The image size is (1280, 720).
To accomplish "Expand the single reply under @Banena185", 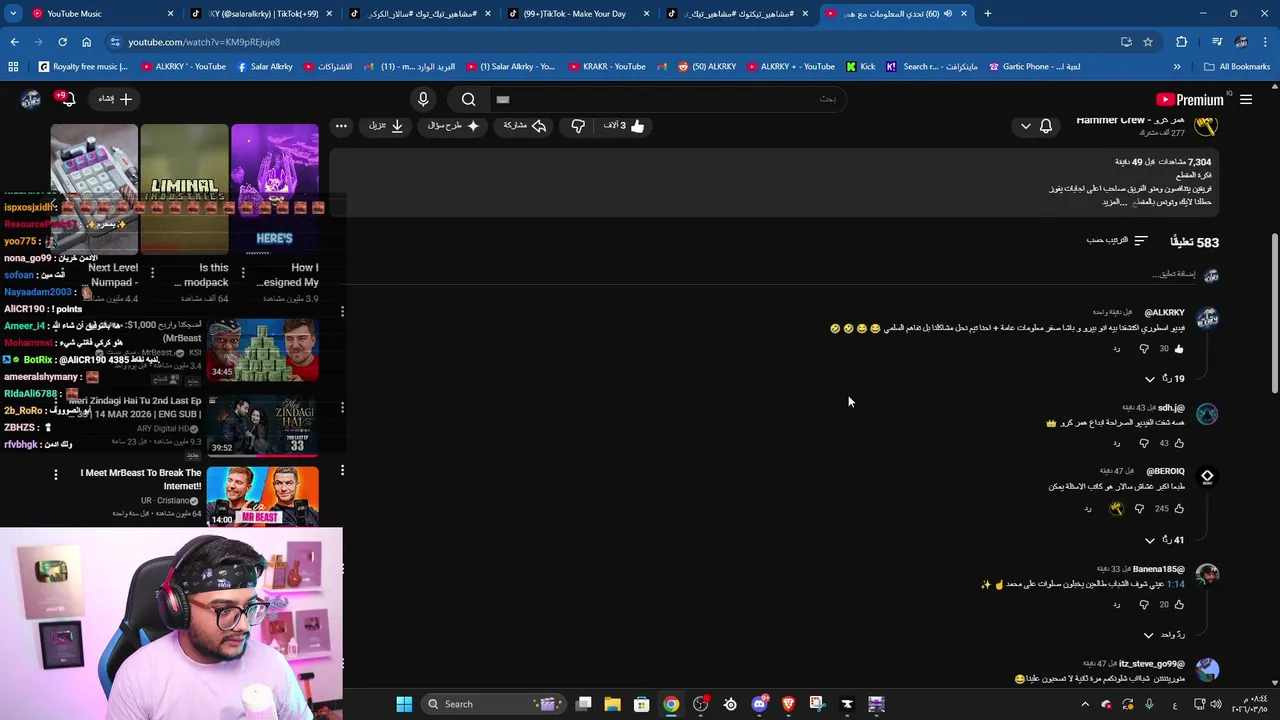I will pyautogui.click(x=1164, y=635).
